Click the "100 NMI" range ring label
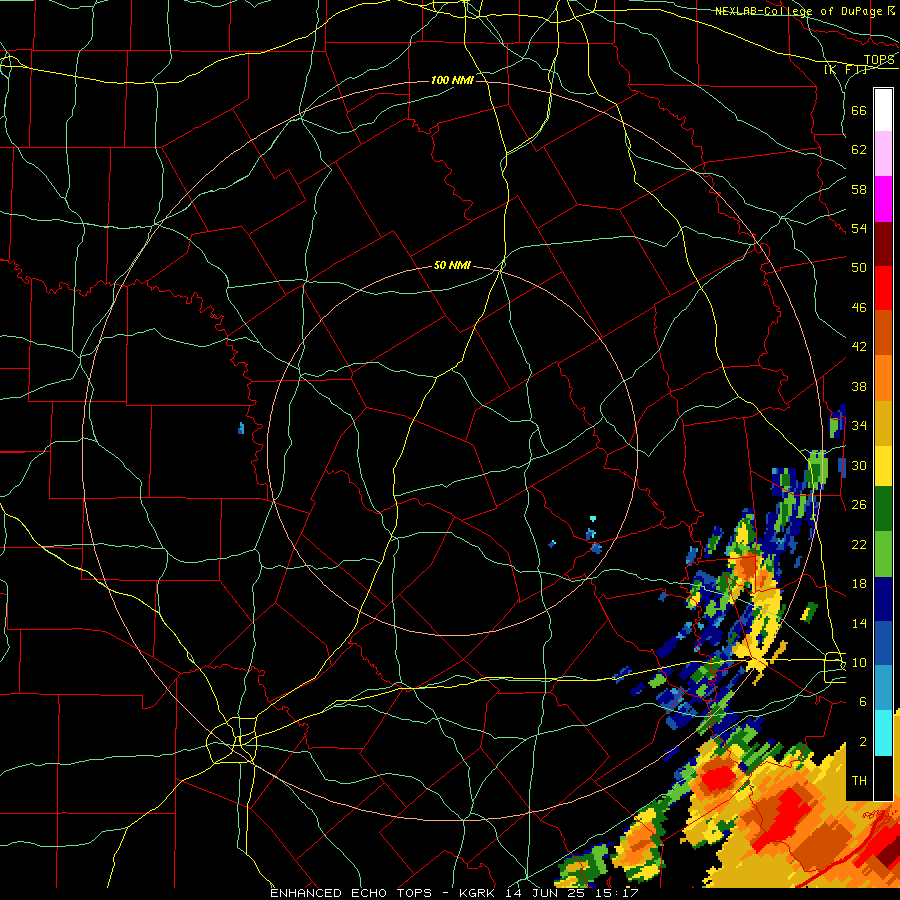This screenshot has width=900, height=900. pyautogui.click(x=452, y=80)
